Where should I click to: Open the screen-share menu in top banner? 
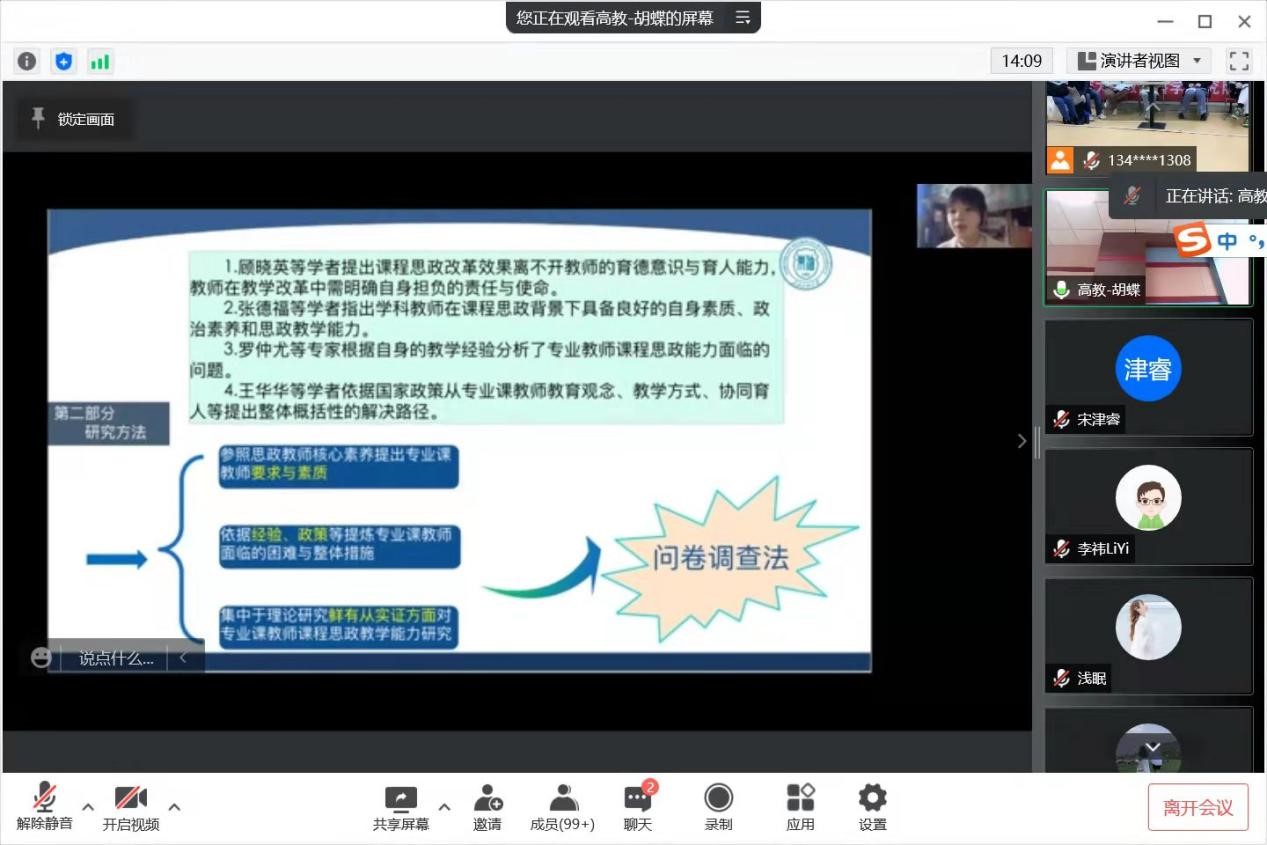coord(742,18)
